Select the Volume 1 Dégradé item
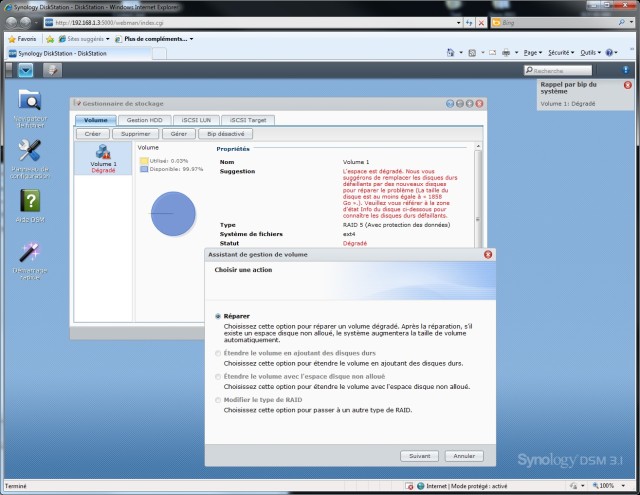This screenshot has width=640, height=495. coord(103,158)
